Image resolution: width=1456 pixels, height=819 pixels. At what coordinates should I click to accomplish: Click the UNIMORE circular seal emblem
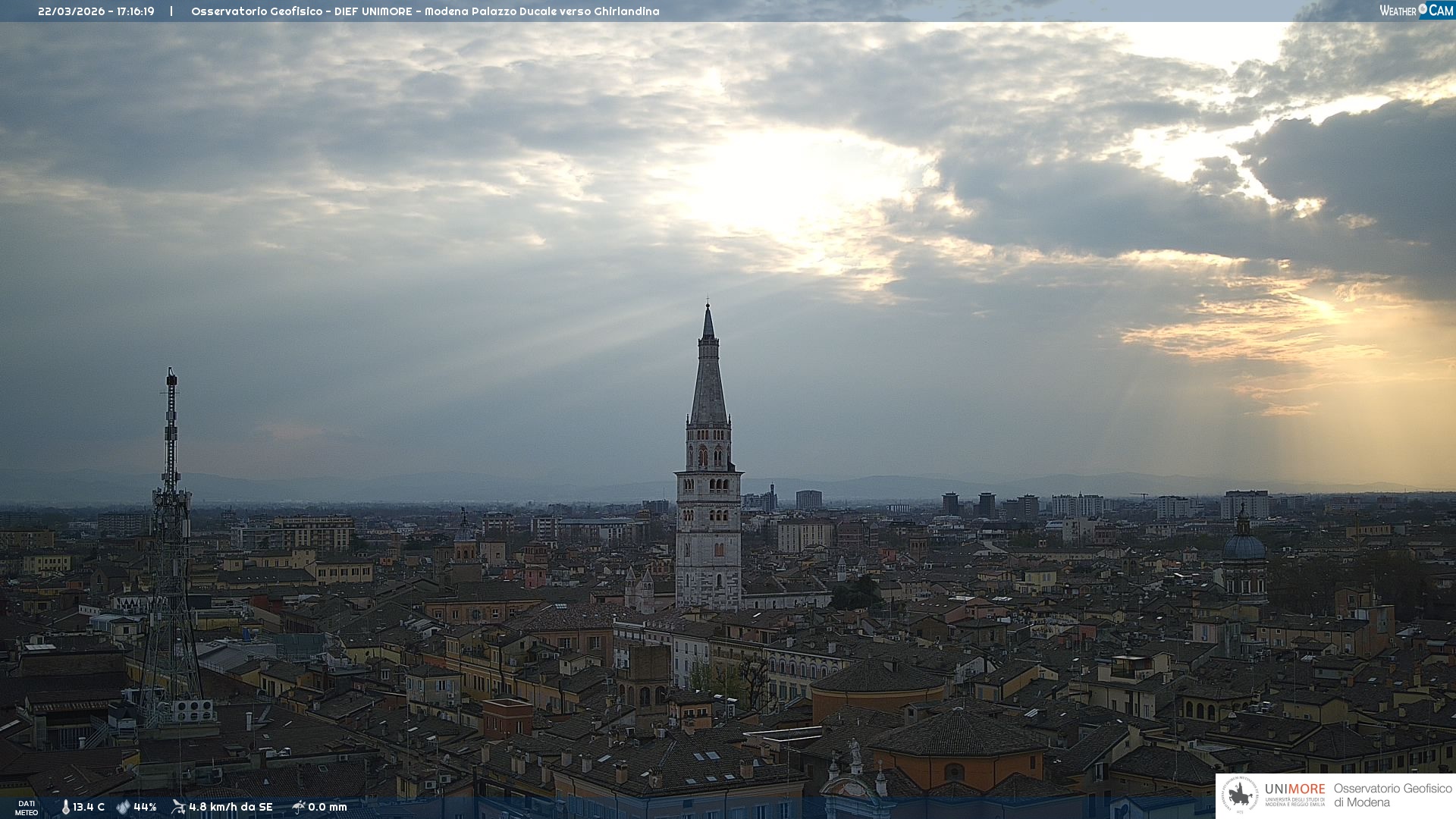click(1240, 795)
